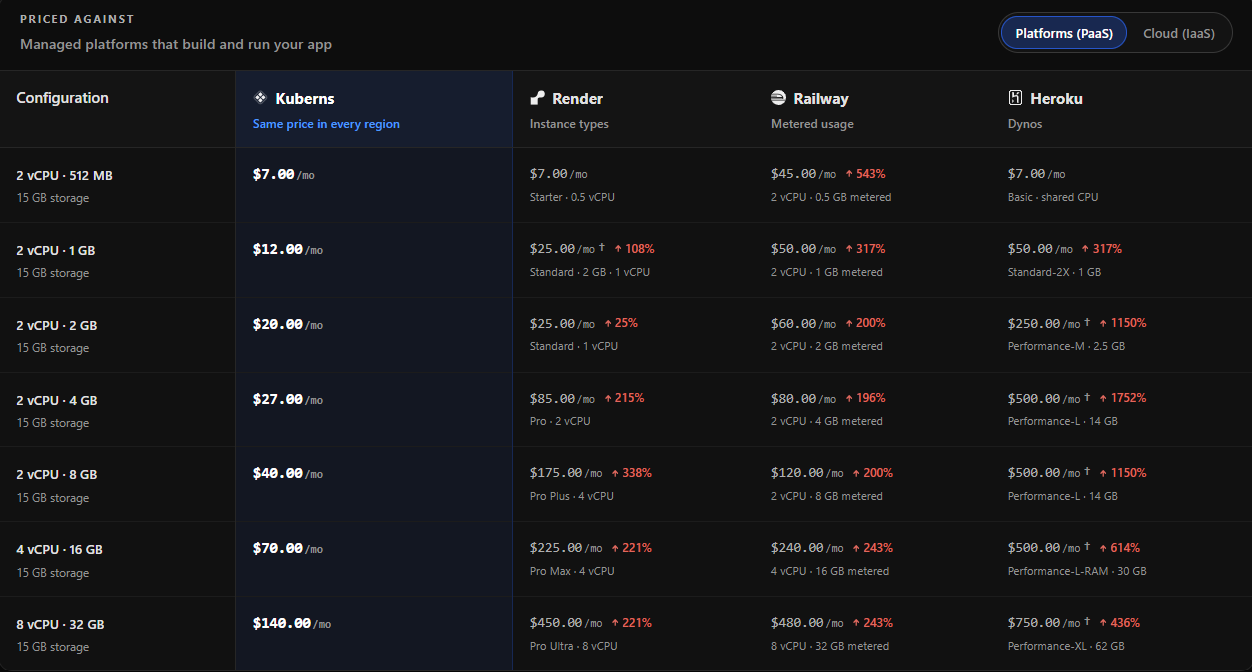Screen dimensions: 1252x672
Task: Click Railway 543% increase indicator
Action: (x=865, y=174)
